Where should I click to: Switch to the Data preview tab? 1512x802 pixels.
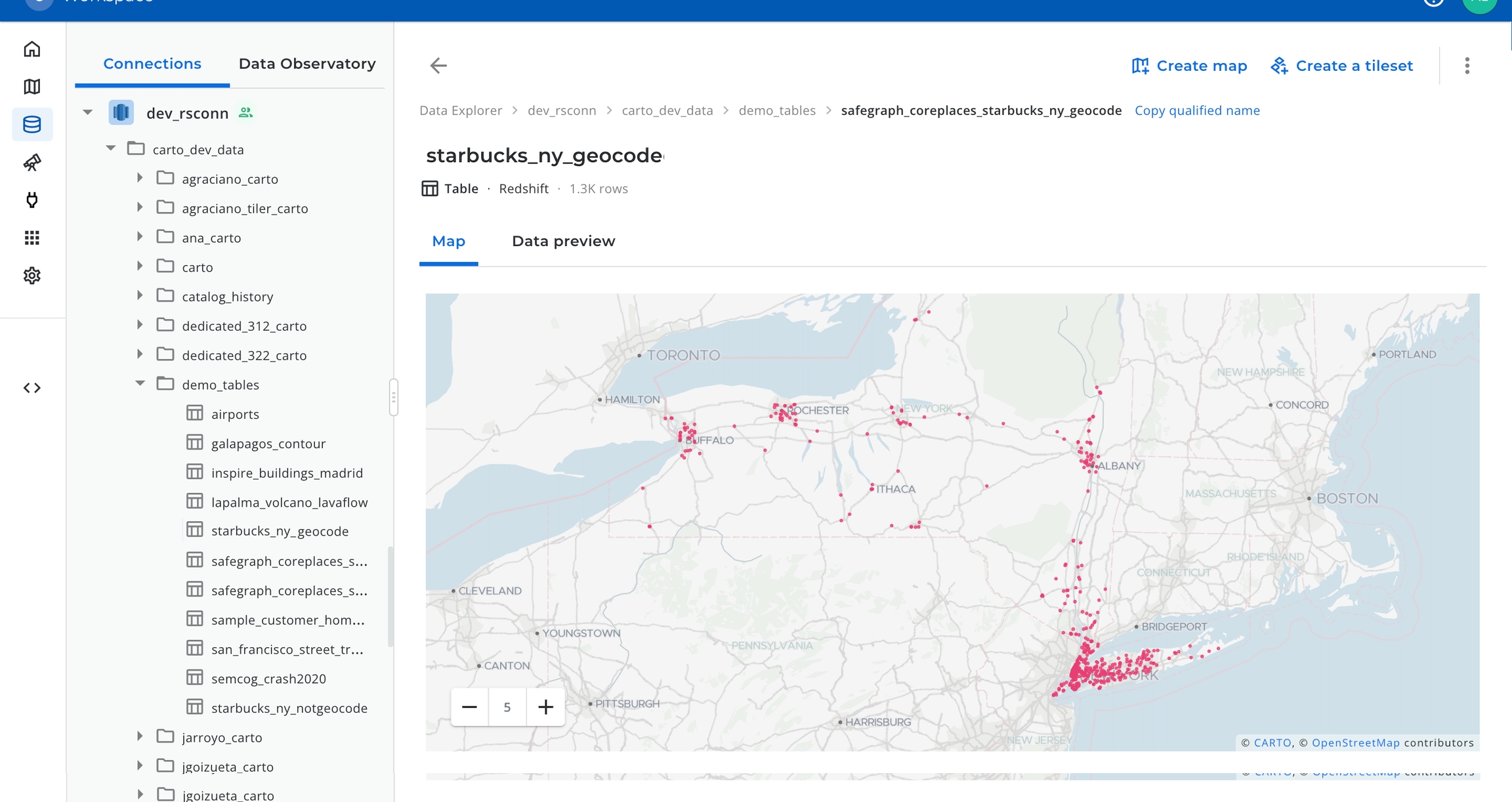[x=563, y=242]
